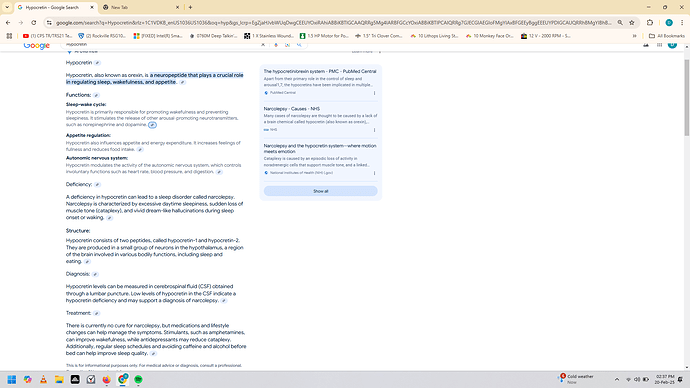Clear the search box with the X

(x=263, y=44)
